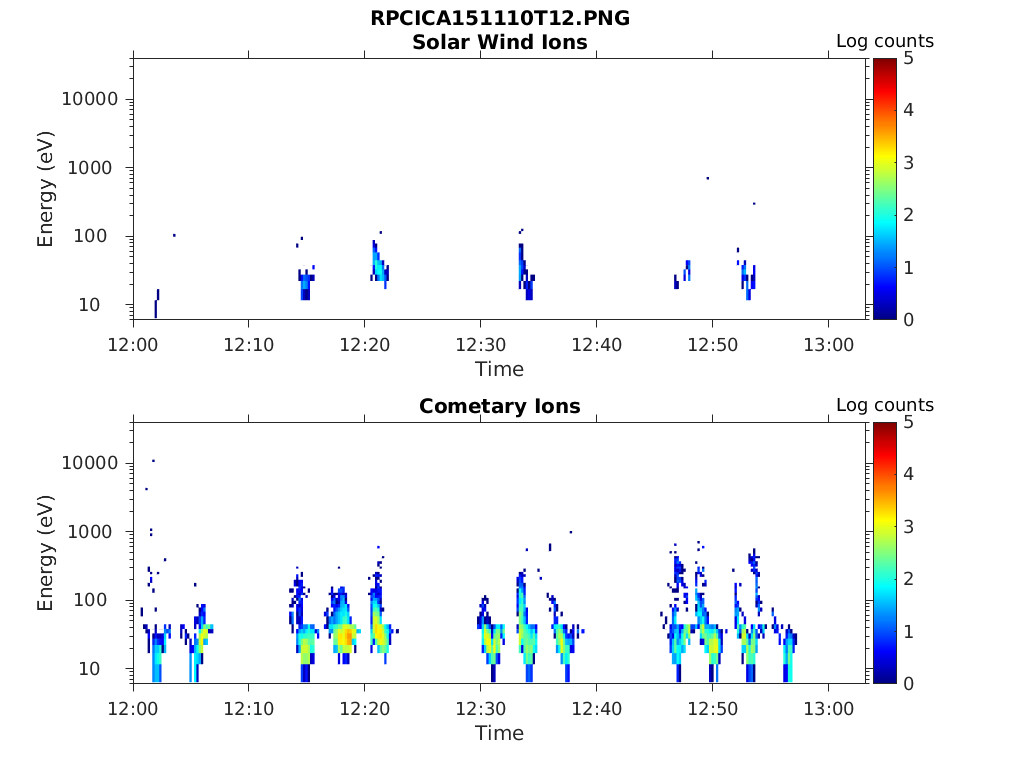Click the Time axis label under top plot
Viewport: 1024px width, 768px height.
coord(500,369)
